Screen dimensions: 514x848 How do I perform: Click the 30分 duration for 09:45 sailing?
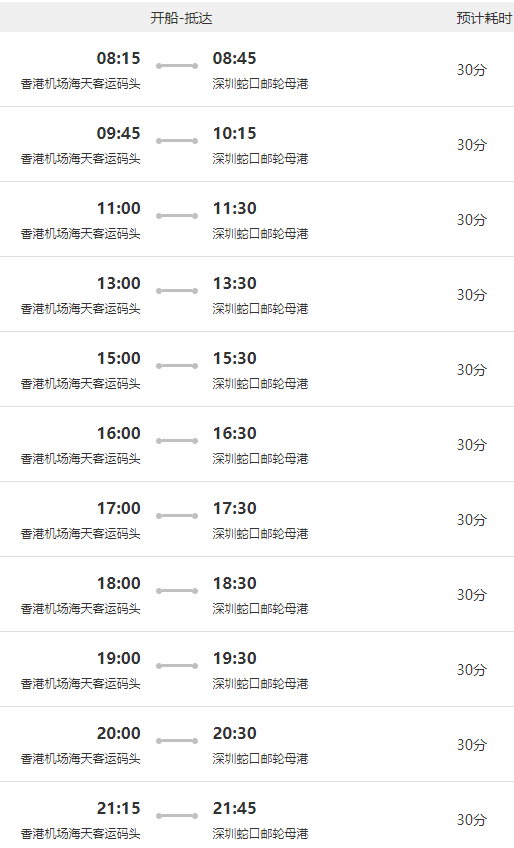472,144
